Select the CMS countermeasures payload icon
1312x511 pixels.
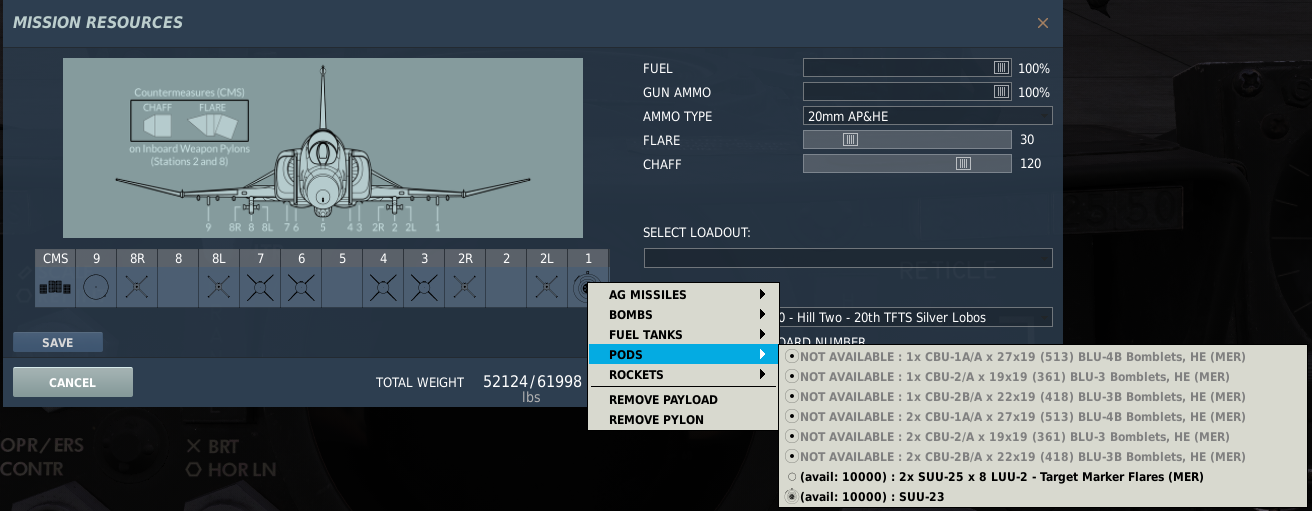pyautogui.click(x=55, y=288)
